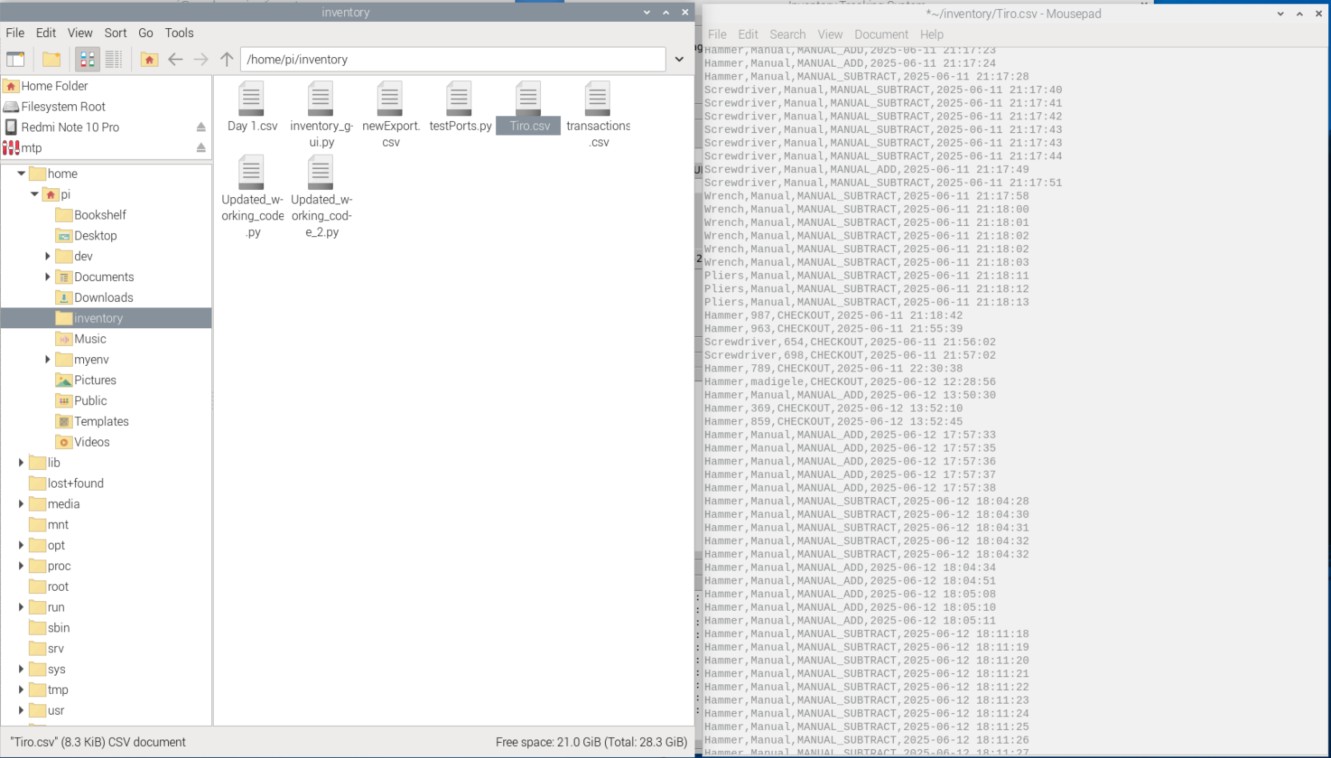
Task: Expand the opt folder in tree
Action: [x=21, y=545]
